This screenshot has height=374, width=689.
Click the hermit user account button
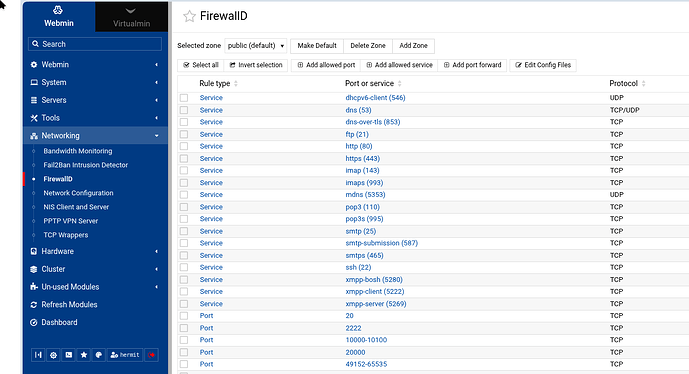(x=125, y=355)
